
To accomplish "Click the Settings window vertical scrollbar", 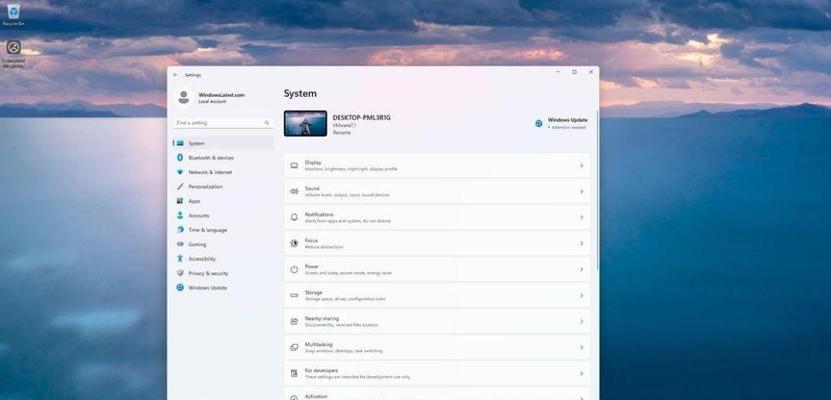I will pyautogui.click(x=598, y=191).
